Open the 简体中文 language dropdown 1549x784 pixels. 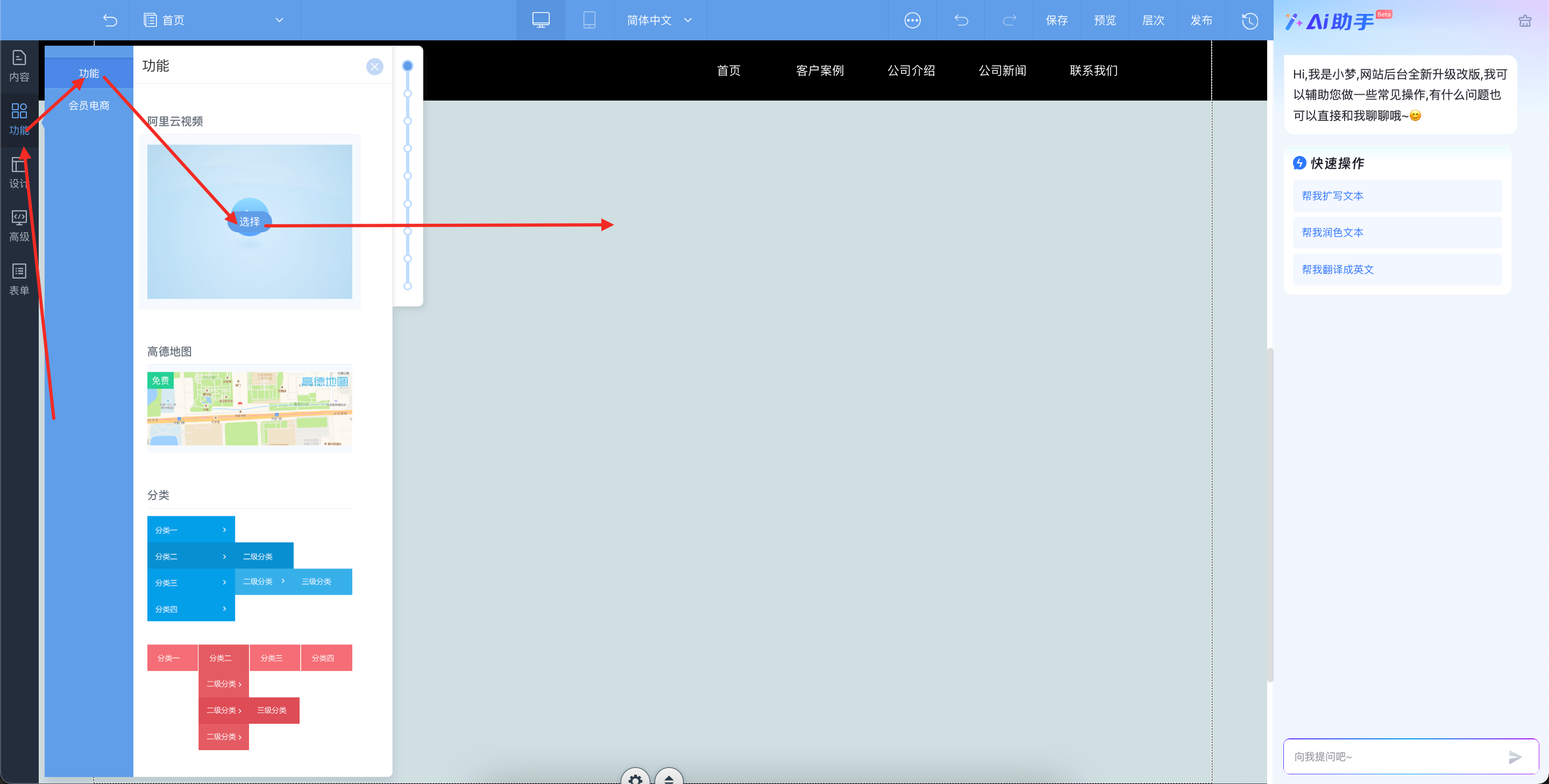659,20
